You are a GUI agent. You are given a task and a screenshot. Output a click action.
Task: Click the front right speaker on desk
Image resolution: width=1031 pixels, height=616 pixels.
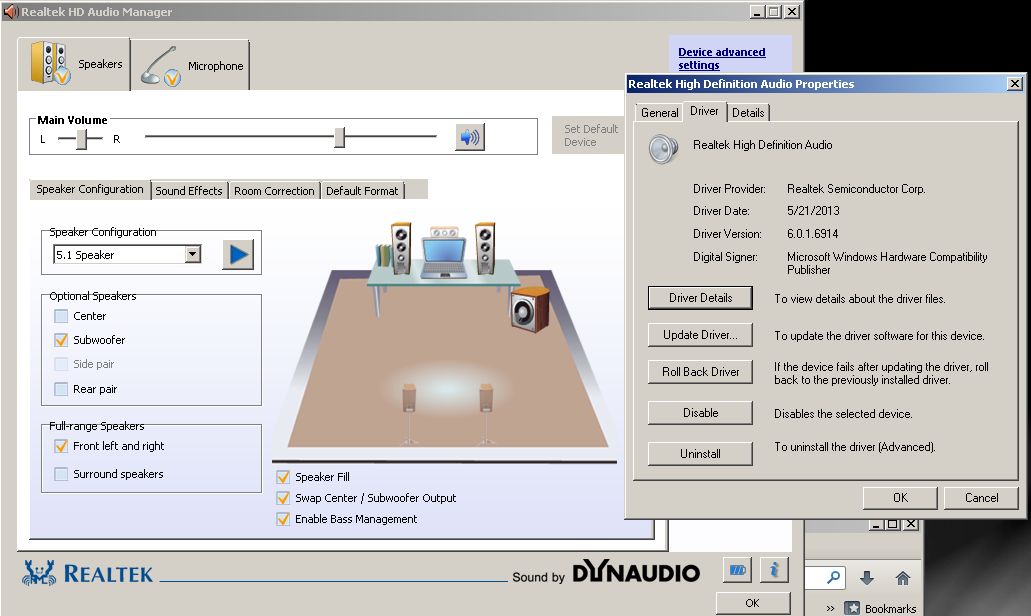point(485,248)
